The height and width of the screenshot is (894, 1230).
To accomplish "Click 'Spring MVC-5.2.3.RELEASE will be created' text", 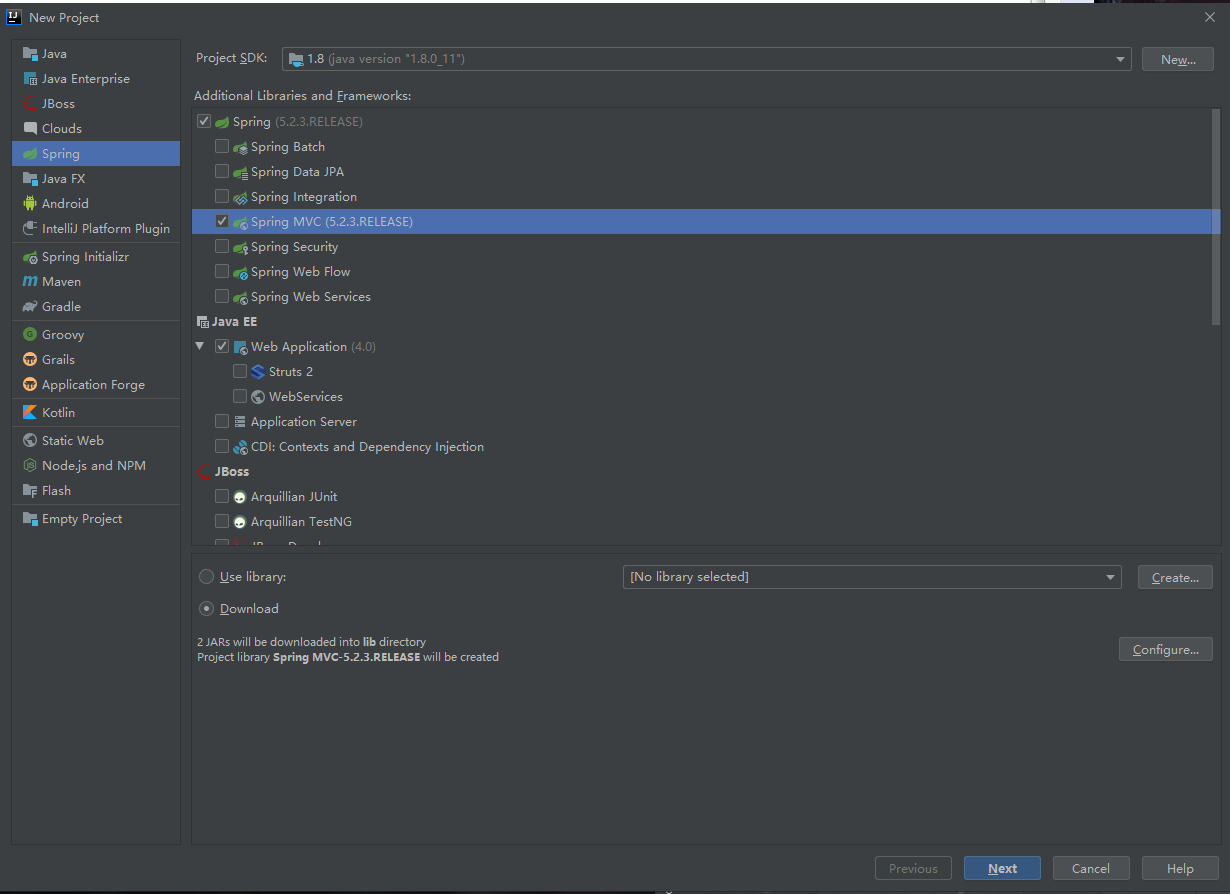I will pyautogui.click(x=386, y=657).
